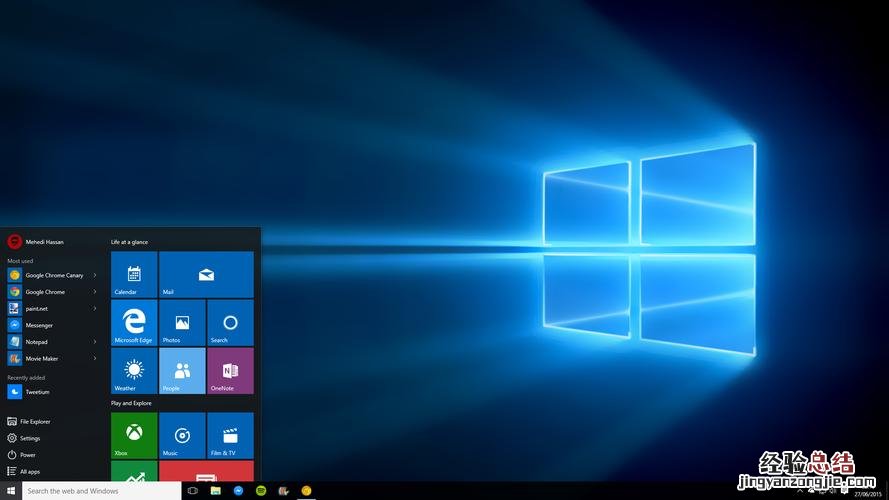This screenshot has width=889, height=500.
Task: Open File Explorer folder icon on taskbar
Action: (215, 491)
